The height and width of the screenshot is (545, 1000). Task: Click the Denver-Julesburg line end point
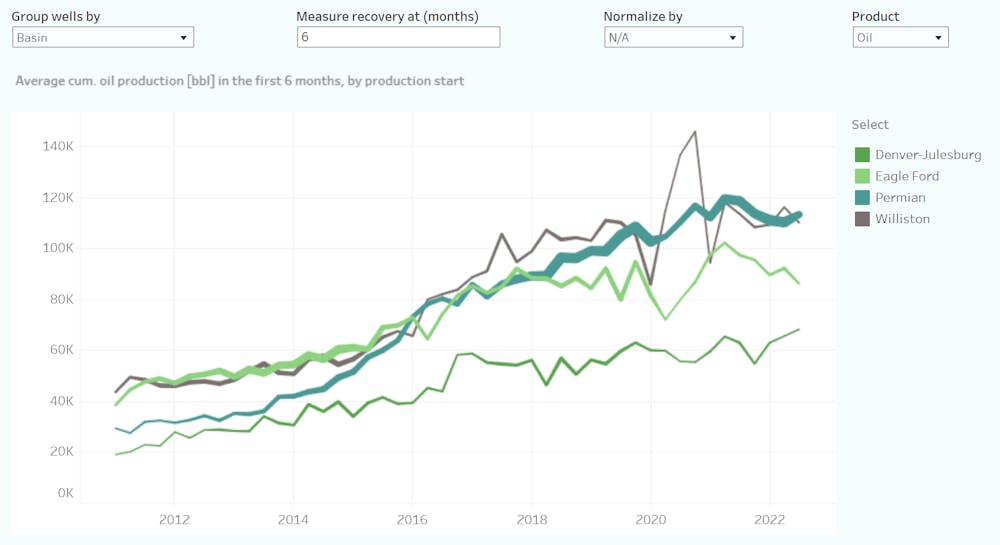coord(799,329)
